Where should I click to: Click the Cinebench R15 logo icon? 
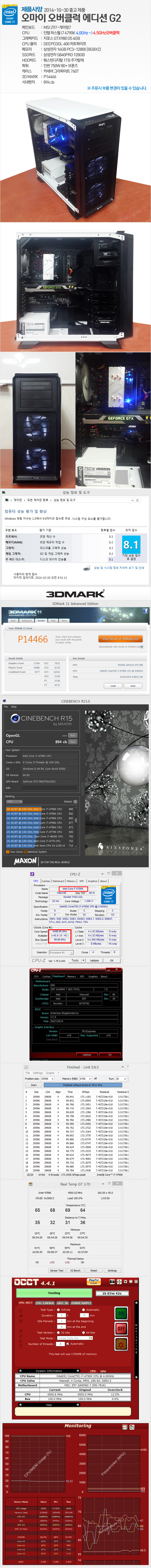pyautogui.click(x=15, y=718)
